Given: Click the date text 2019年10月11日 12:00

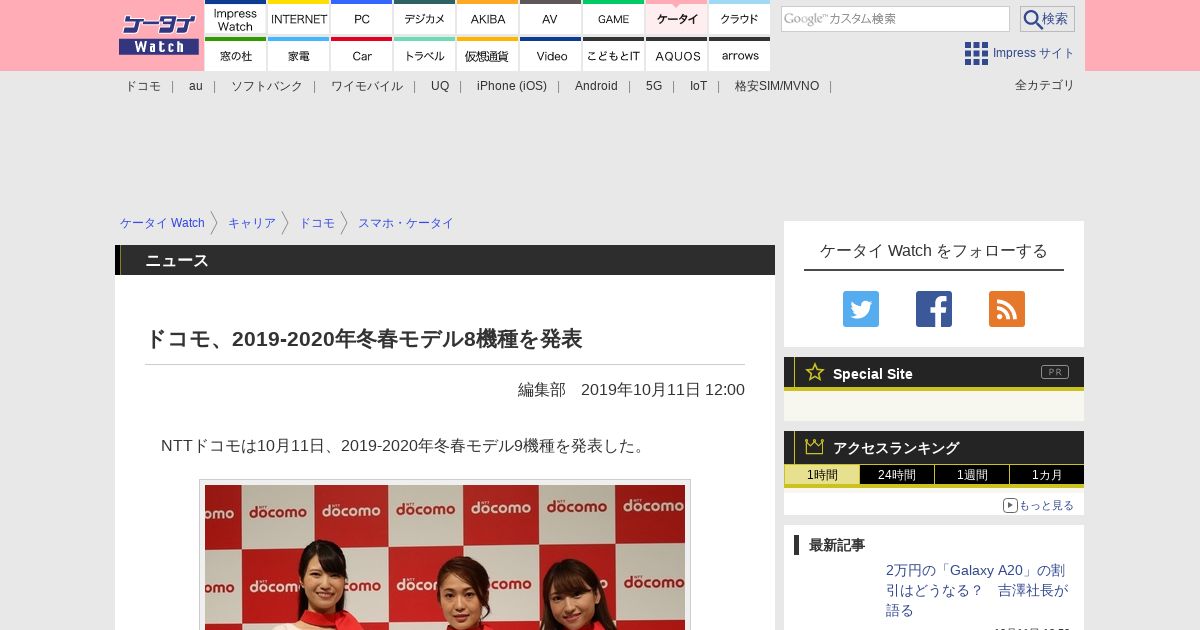Looking at the screenshot, I should coord(663,390).
